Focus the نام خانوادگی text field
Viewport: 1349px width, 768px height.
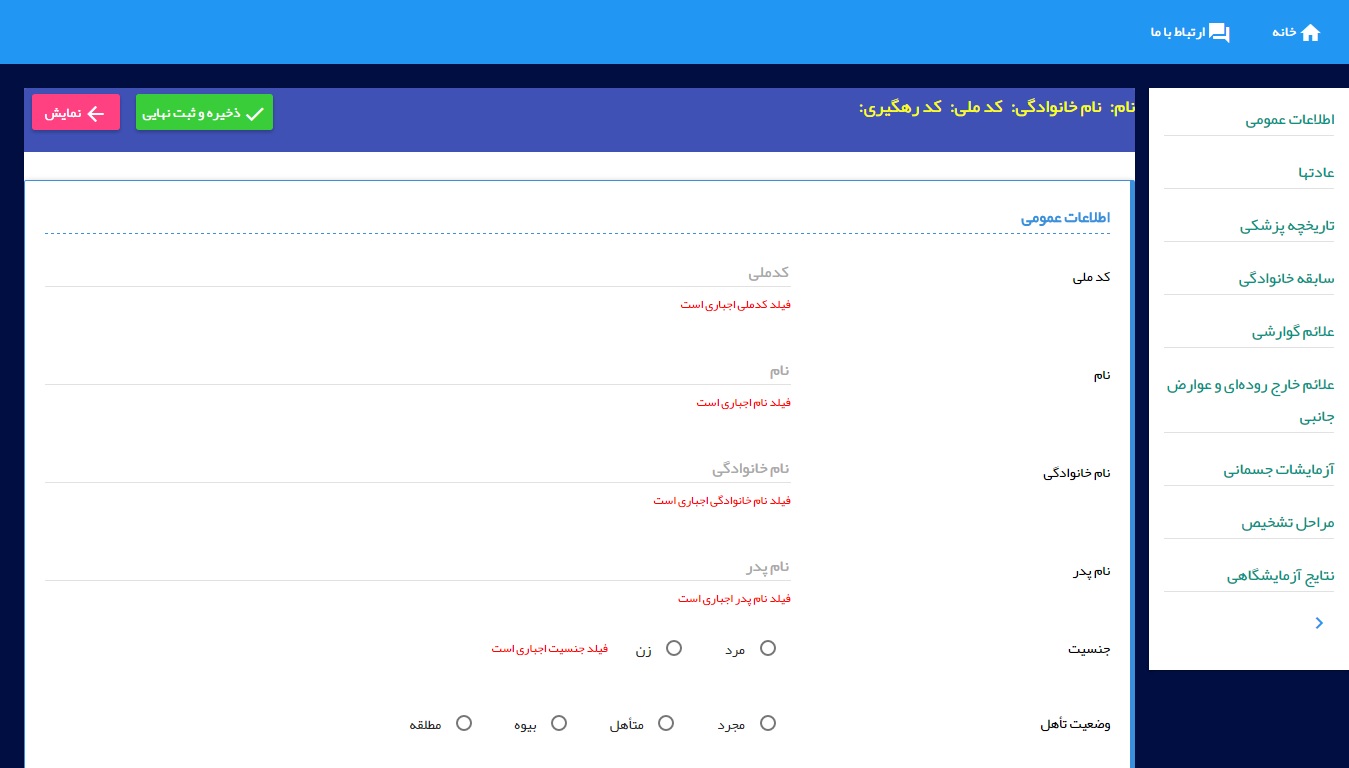pyautogui.click(x=418, y=469)
